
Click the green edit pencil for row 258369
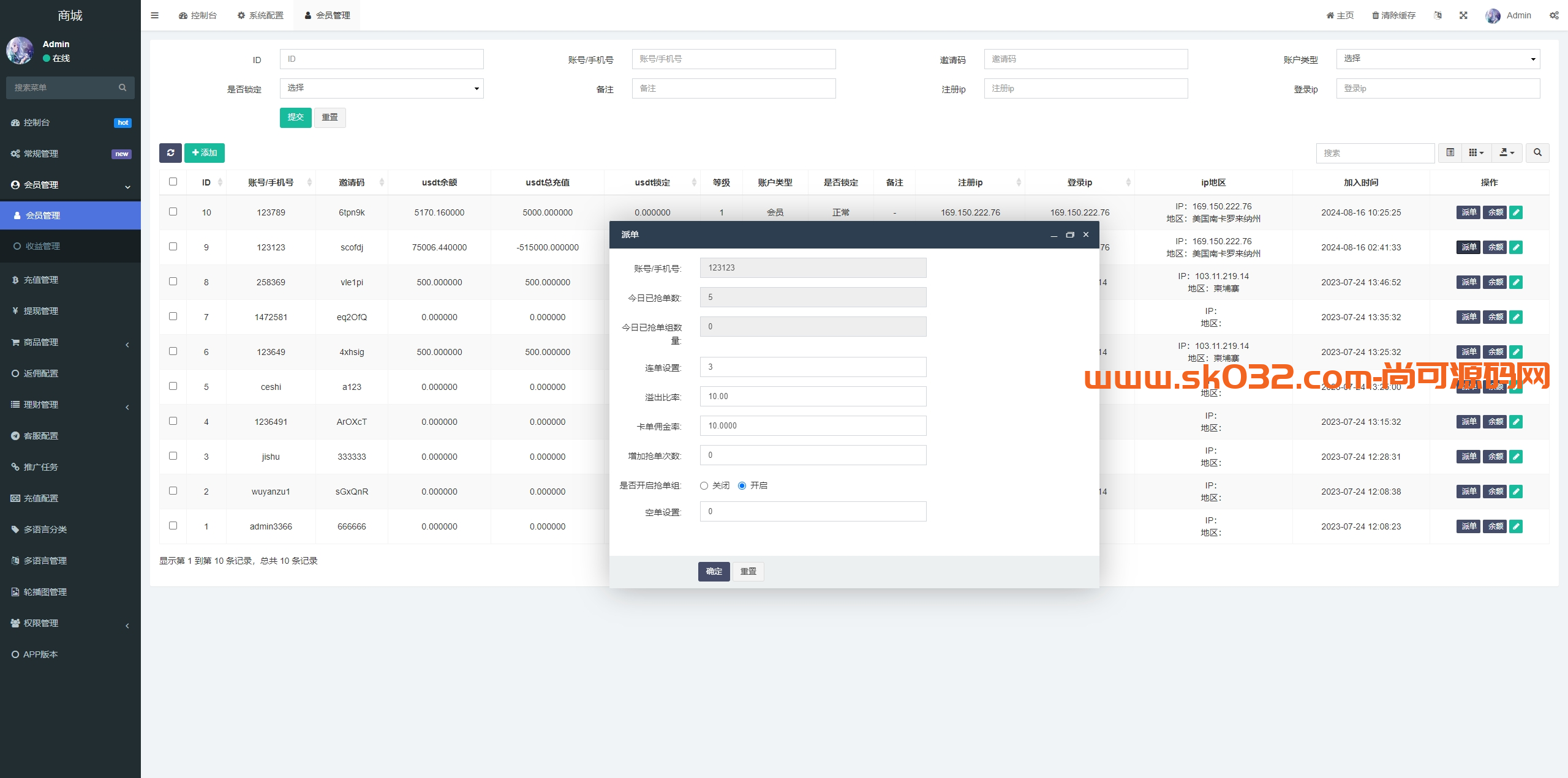click(1516, 282)
